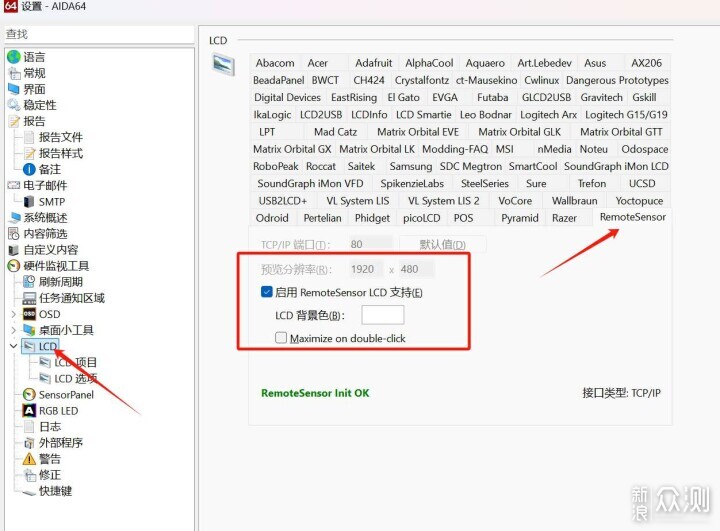Image resolution: width=720 pixels, height=531 pixels.
Task: Click the preview width field 1920
Action: [366, 269]
